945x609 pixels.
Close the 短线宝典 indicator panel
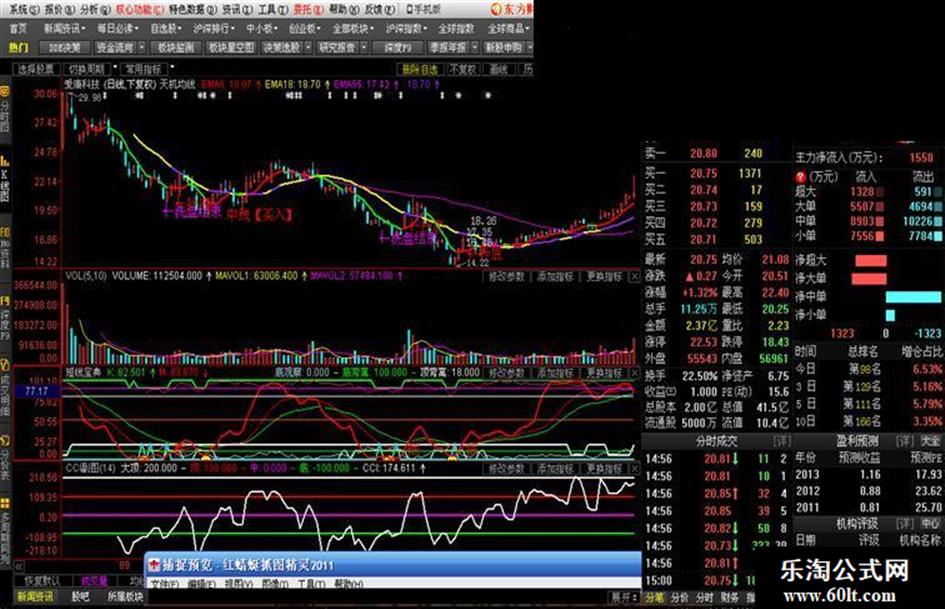coord(635,373)
